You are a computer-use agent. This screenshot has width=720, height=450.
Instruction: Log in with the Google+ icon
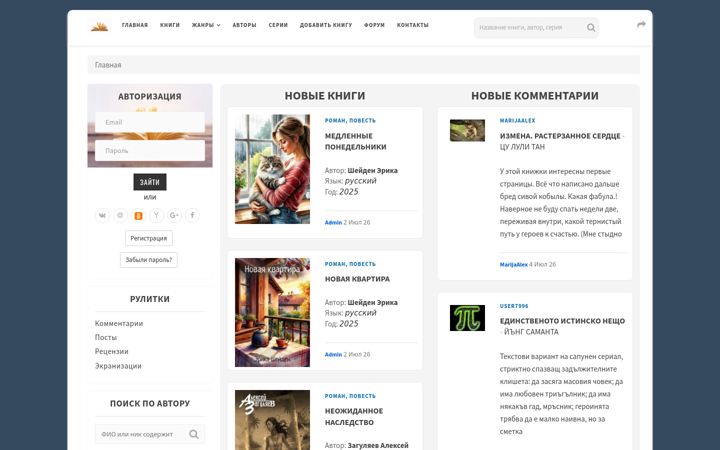[174, 215]
